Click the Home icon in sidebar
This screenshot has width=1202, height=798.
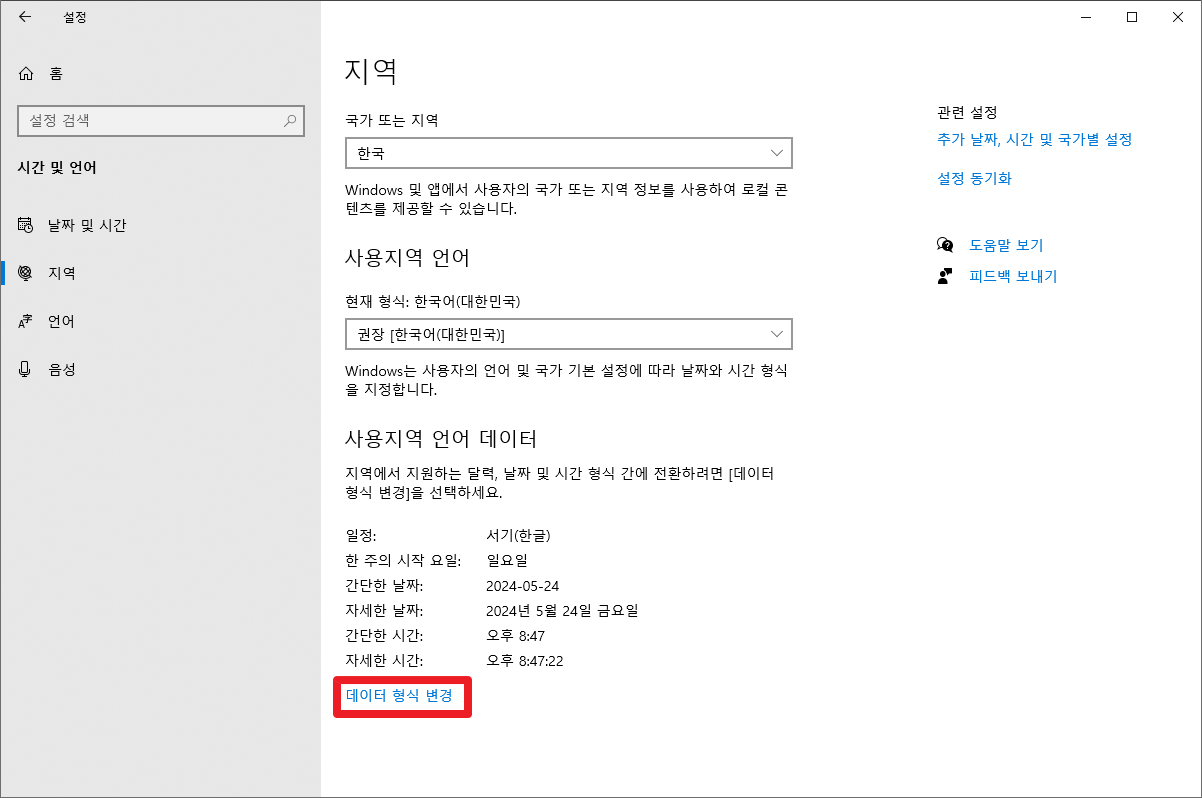(26, 74)
